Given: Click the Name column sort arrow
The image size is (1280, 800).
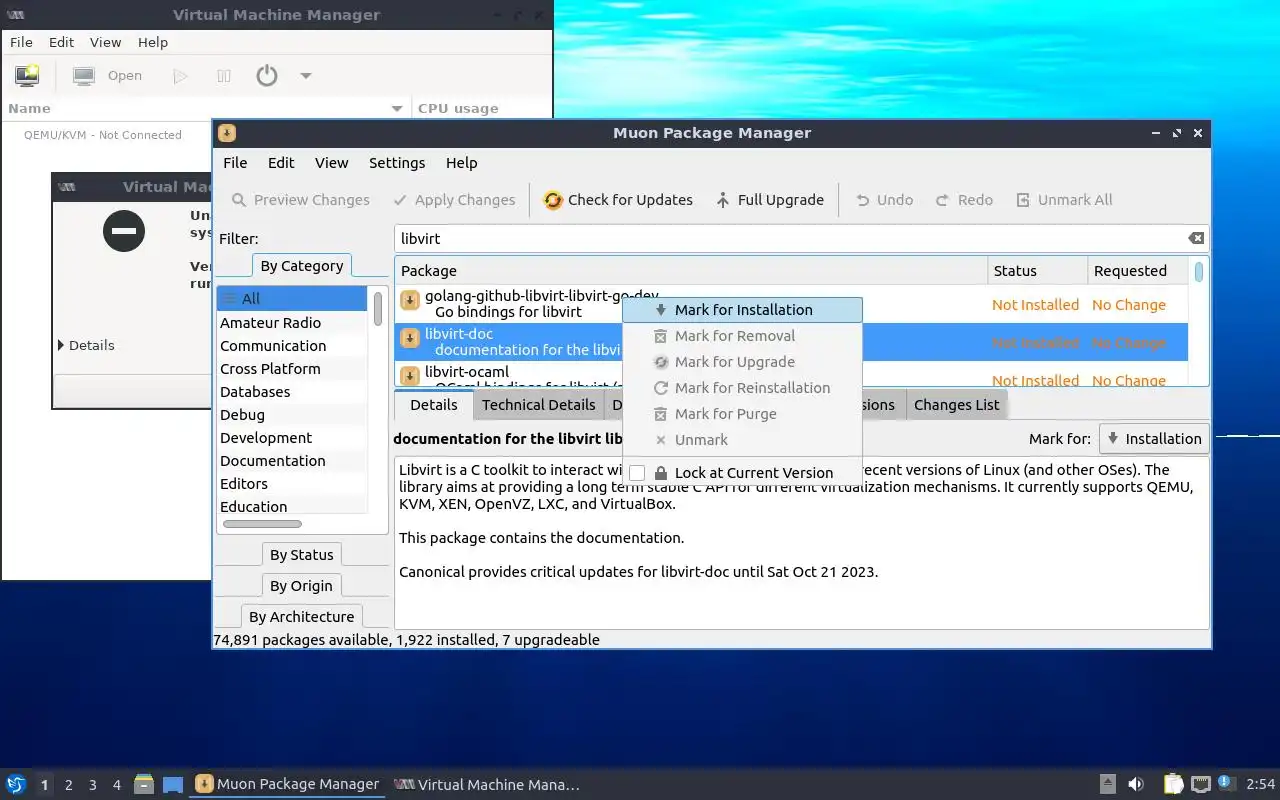Looking at the screenshot, I should click(396, 109).
